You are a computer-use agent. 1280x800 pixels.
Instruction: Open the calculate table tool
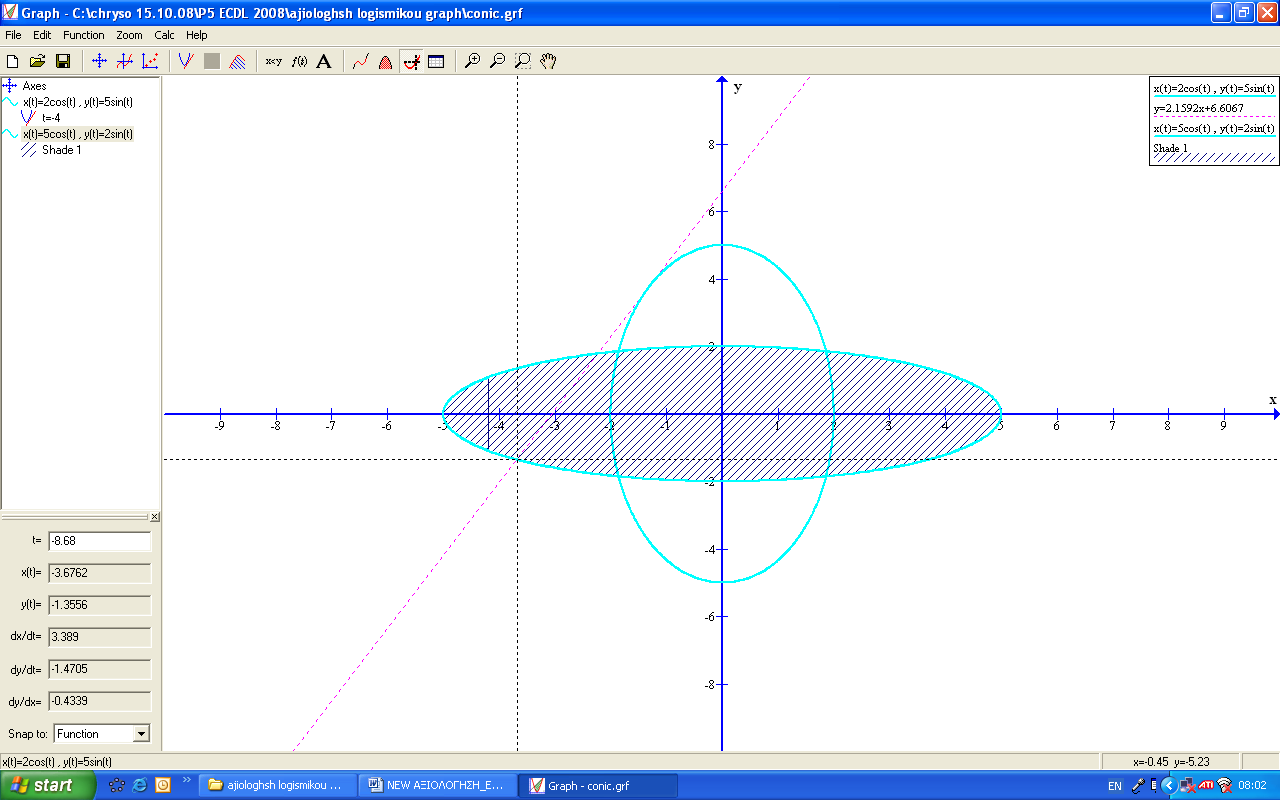(x=436, y=61)
